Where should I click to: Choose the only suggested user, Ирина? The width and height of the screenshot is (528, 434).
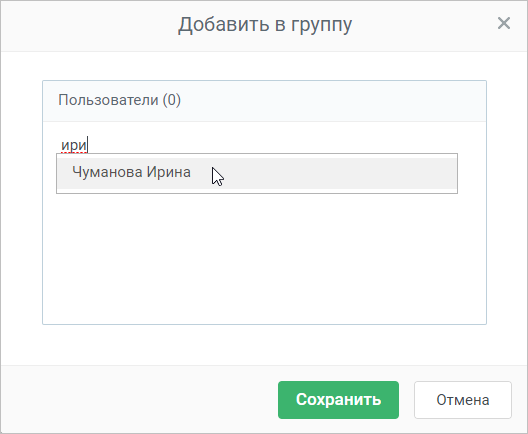tap(257, 173)
